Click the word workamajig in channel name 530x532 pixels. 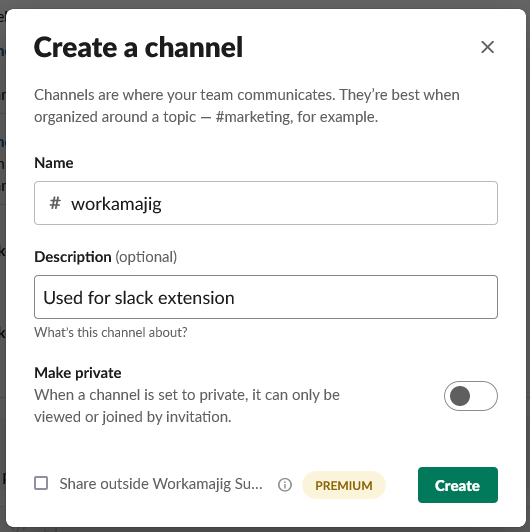pyautogui.click(x=116, y=204)
